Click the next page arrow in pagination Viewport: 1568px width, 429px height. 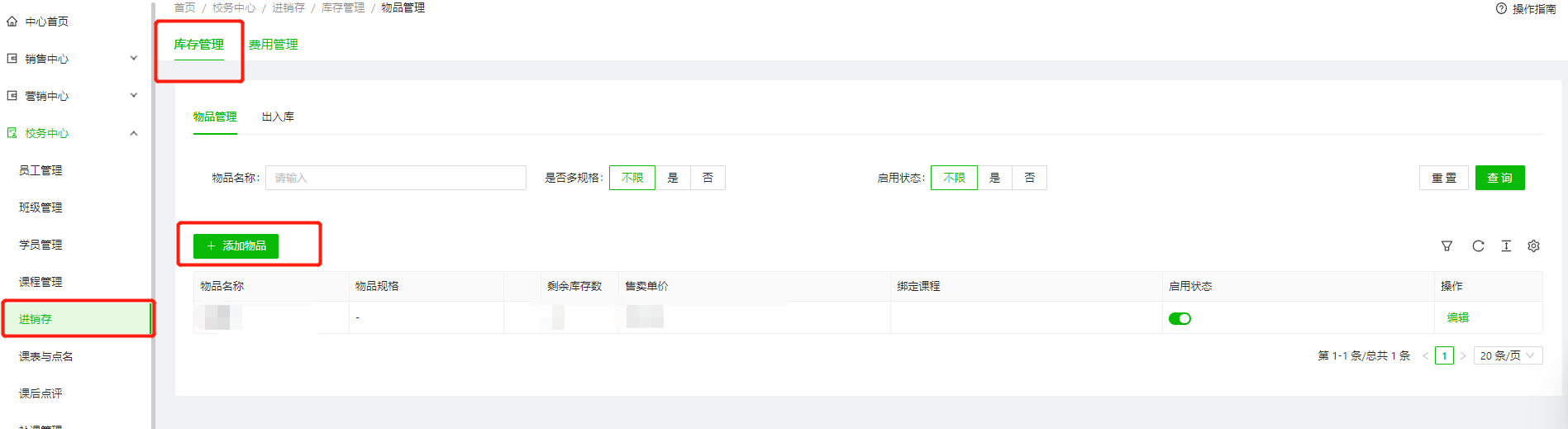click(1463, 356)
